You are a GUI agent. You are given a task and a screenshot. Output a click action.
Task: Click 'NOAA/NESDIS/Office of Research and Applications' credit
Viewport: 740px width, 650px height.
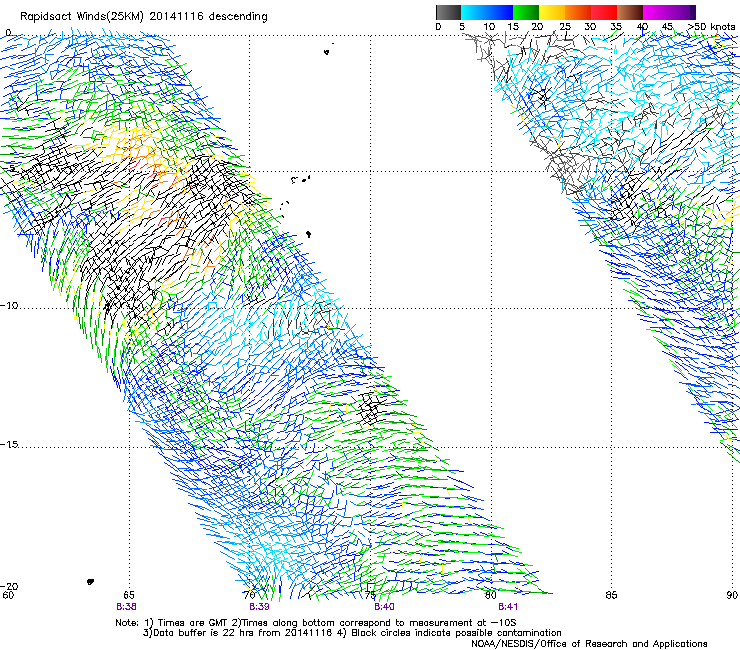pos(589,643)
